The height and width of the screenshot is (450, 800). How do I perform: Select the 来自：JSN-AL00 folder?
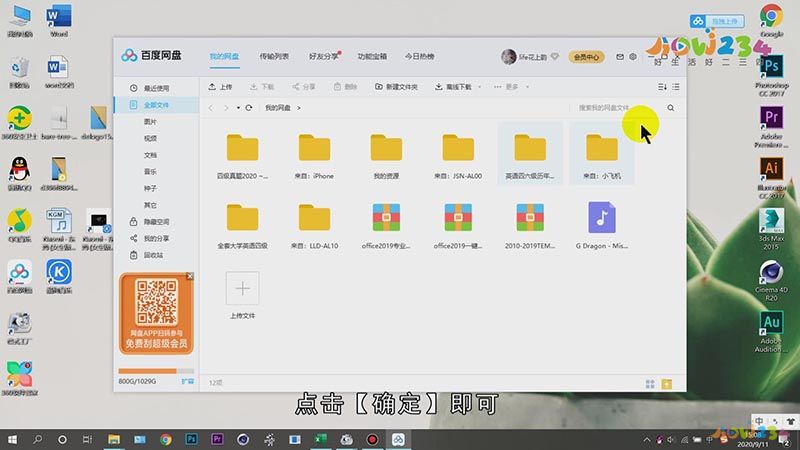[x=458, y=156]
